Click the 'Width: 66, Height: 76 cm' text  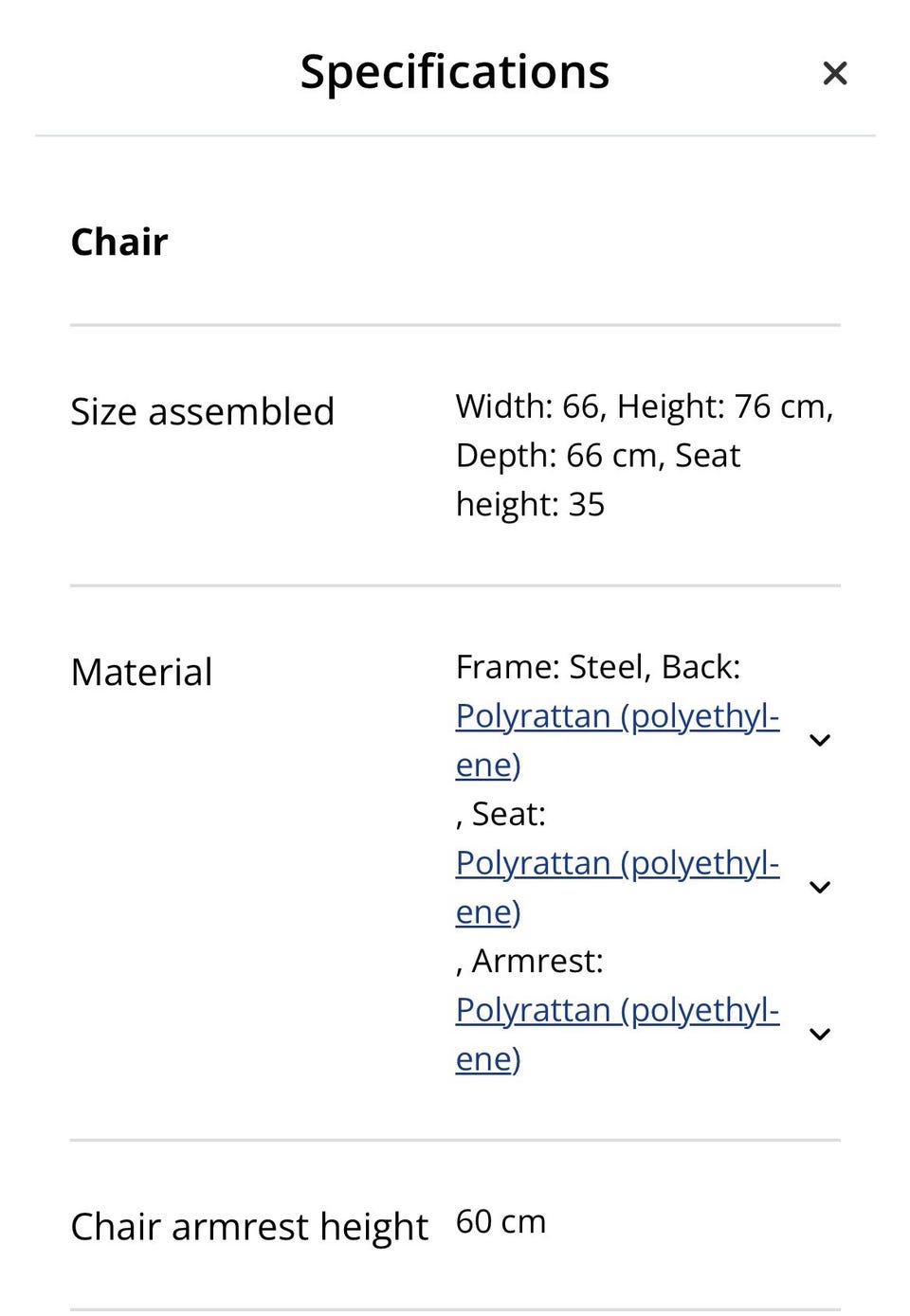645,406
